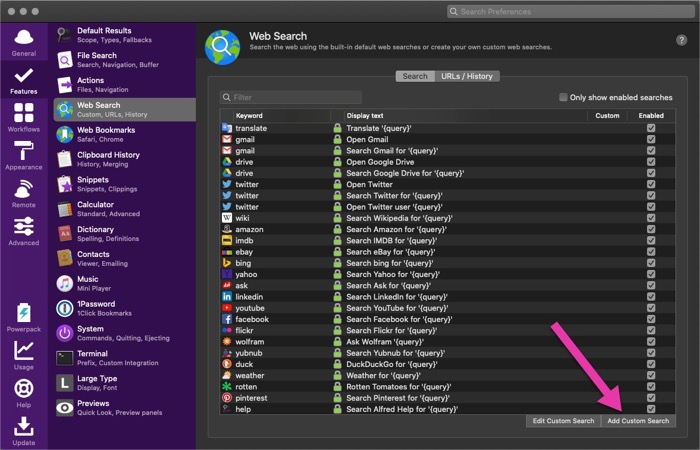Toggle Enabled checkbox for wiki row
The width and height of the screenshot is (700, 450).
coord(651,218)
